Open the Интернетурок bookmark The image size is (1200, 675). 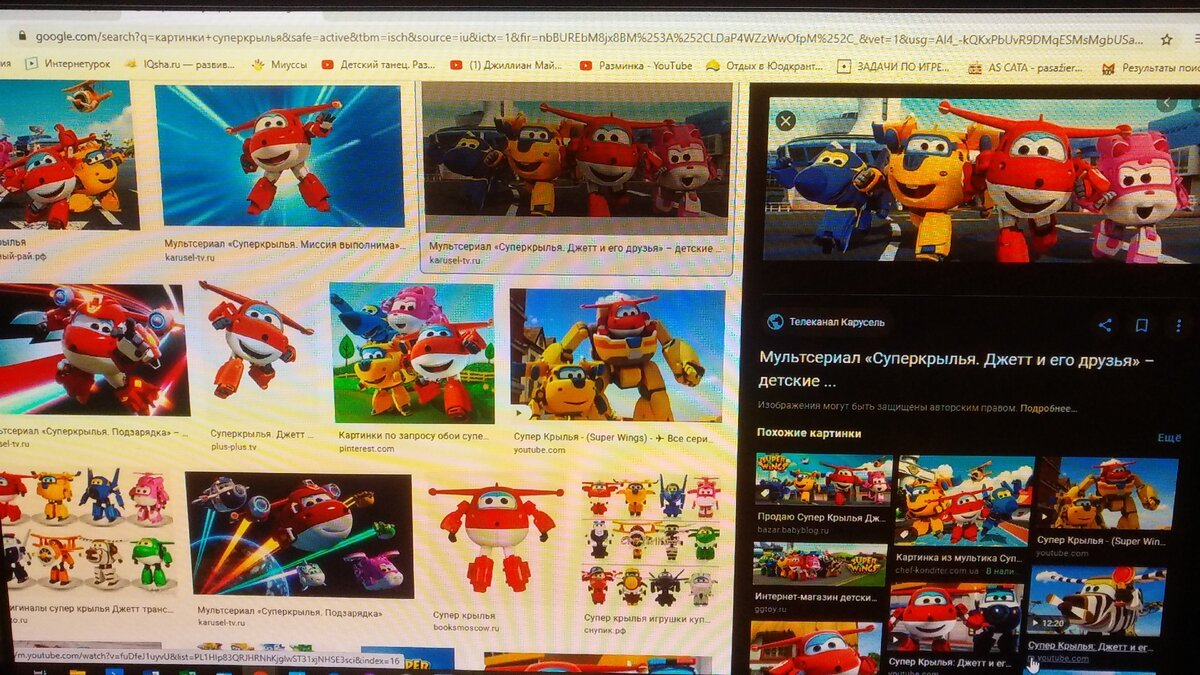click(68, 63)
